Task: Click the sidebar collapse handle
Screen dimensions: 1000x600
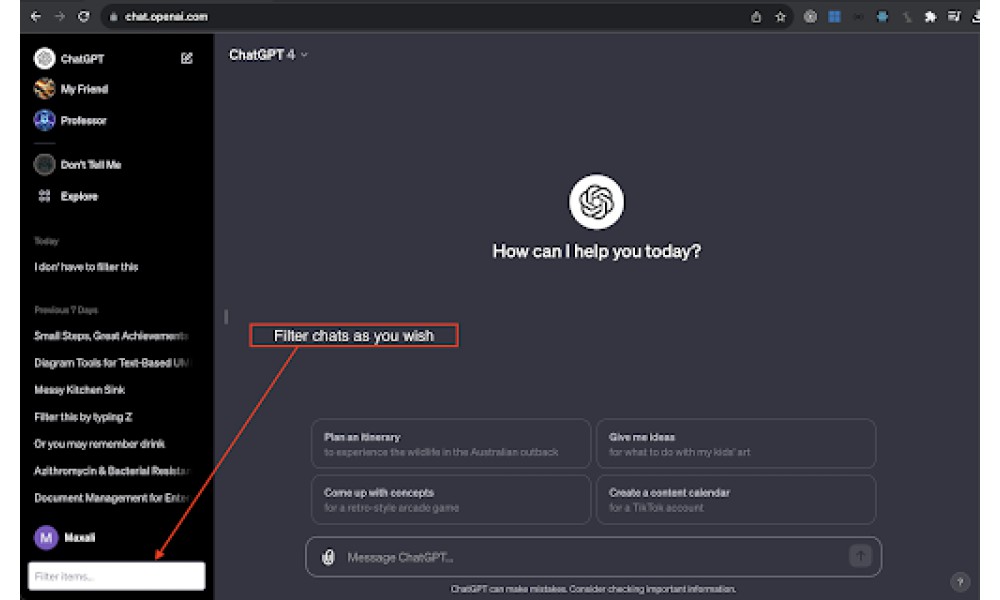Action: point(226,316)
